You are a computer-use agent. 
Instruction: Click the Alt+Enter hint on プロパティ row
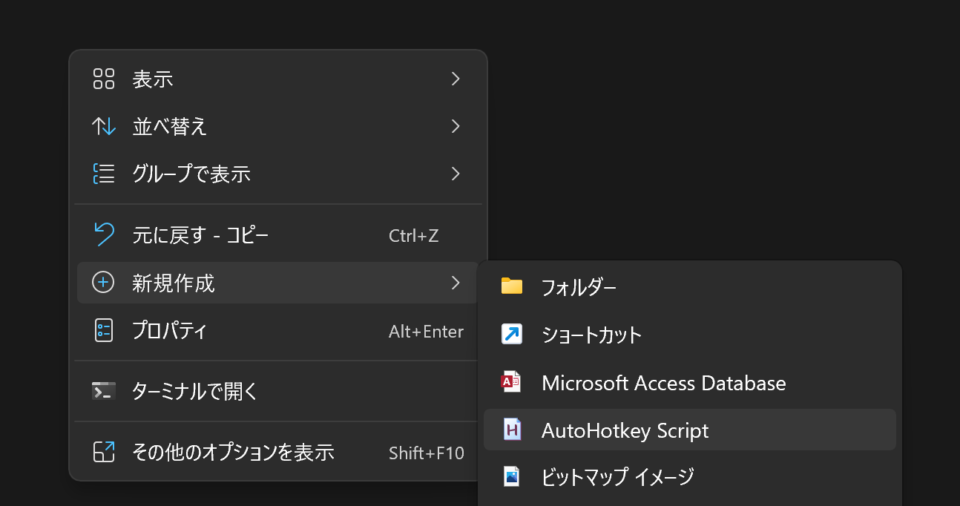point(425,331)
